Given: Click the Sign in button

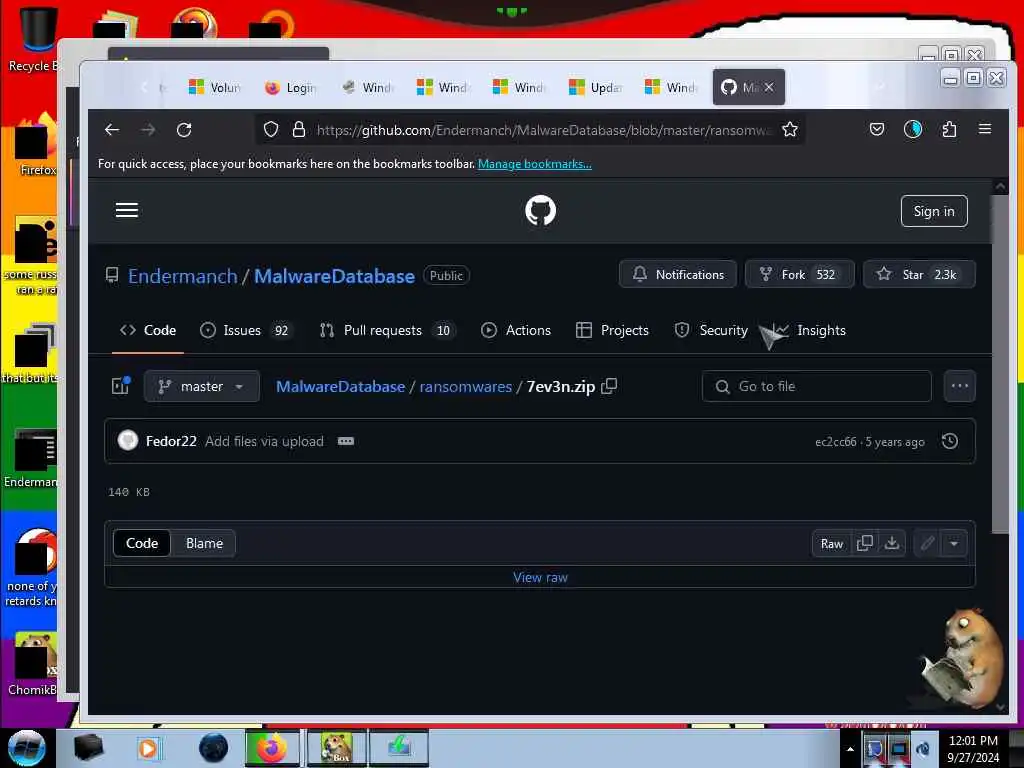Looking at the screenshot, I should (x=934, y=211).
